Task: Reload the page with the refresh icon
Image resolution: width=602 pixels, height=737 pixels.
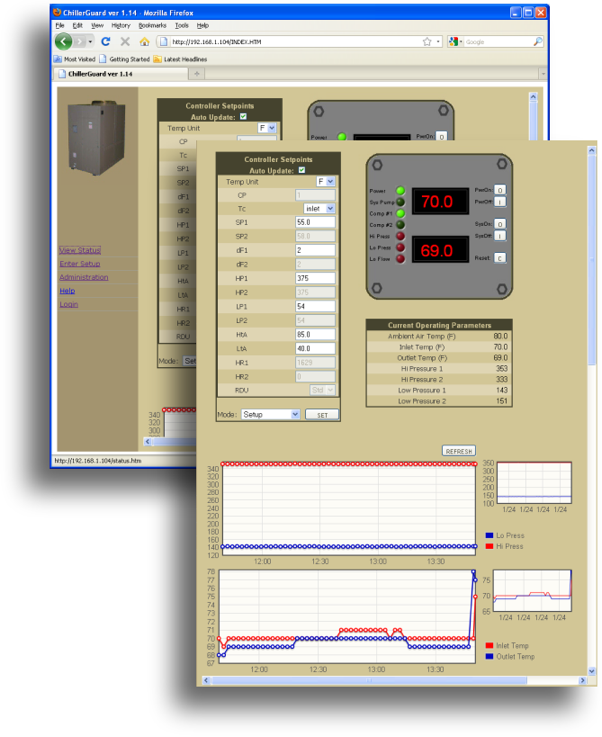Action: tap(105, 42)
